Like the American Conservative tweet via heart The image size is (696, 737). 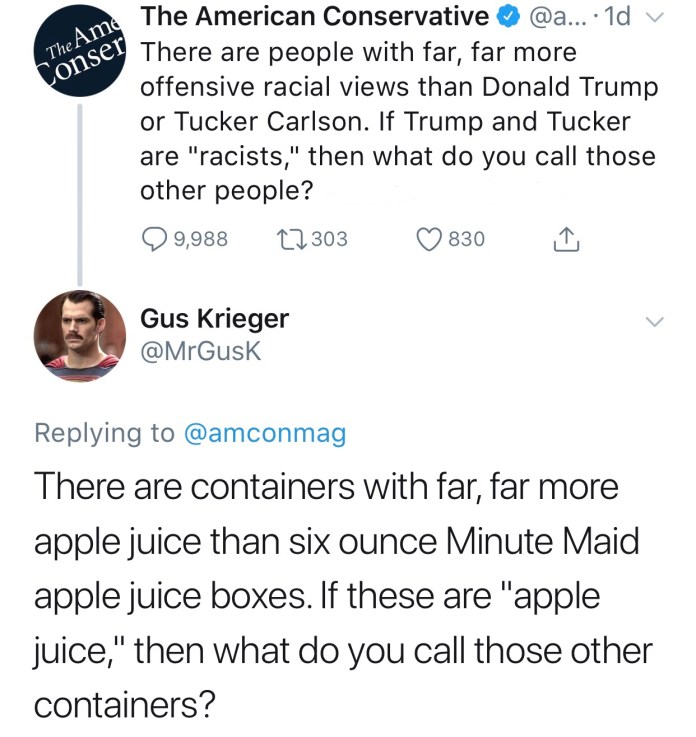coord(427,239)
